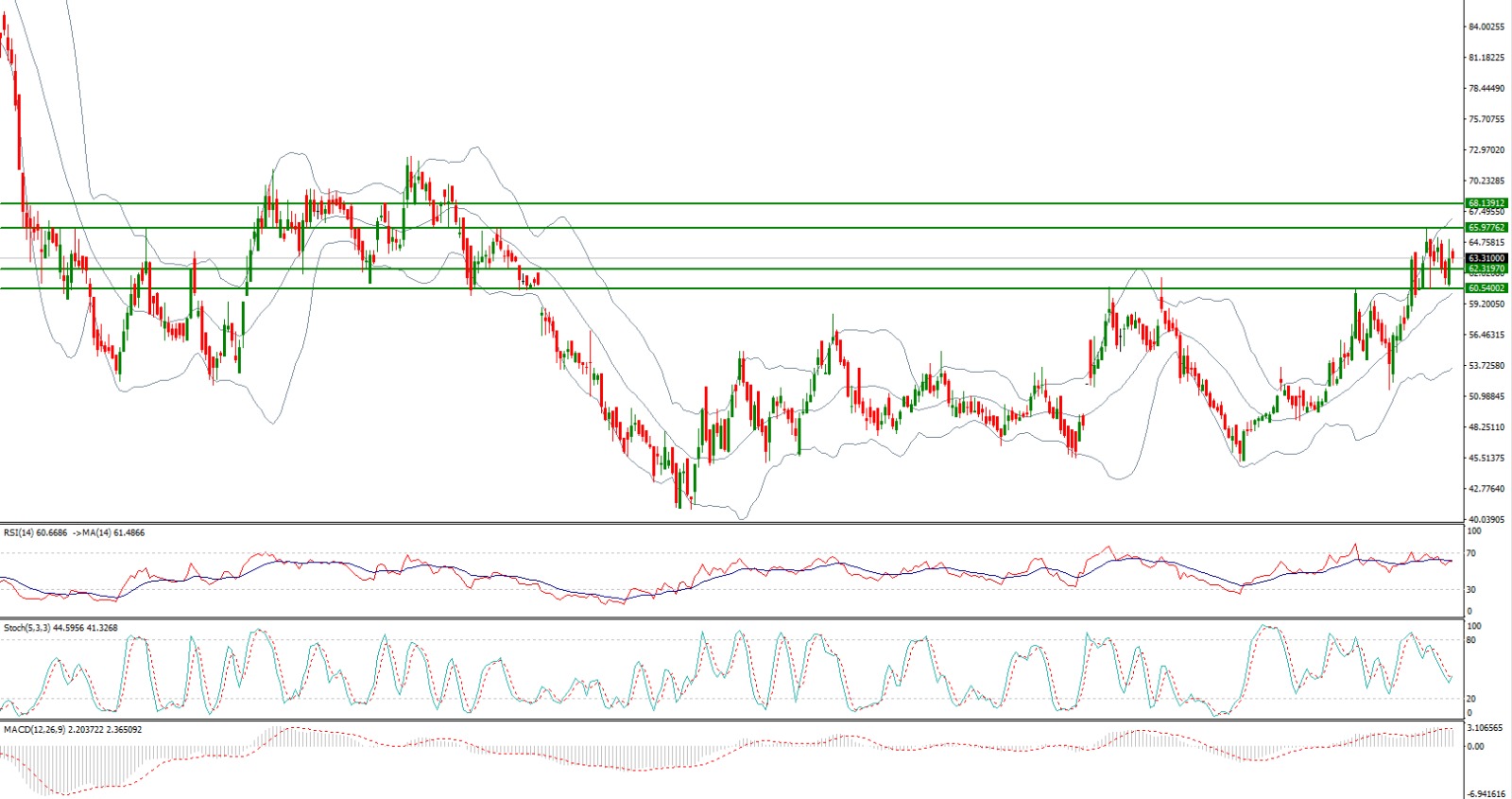Click the 84.00255 price axis value
Viewport: 1512px width, 799px height.
click(x=1486, y=27)
